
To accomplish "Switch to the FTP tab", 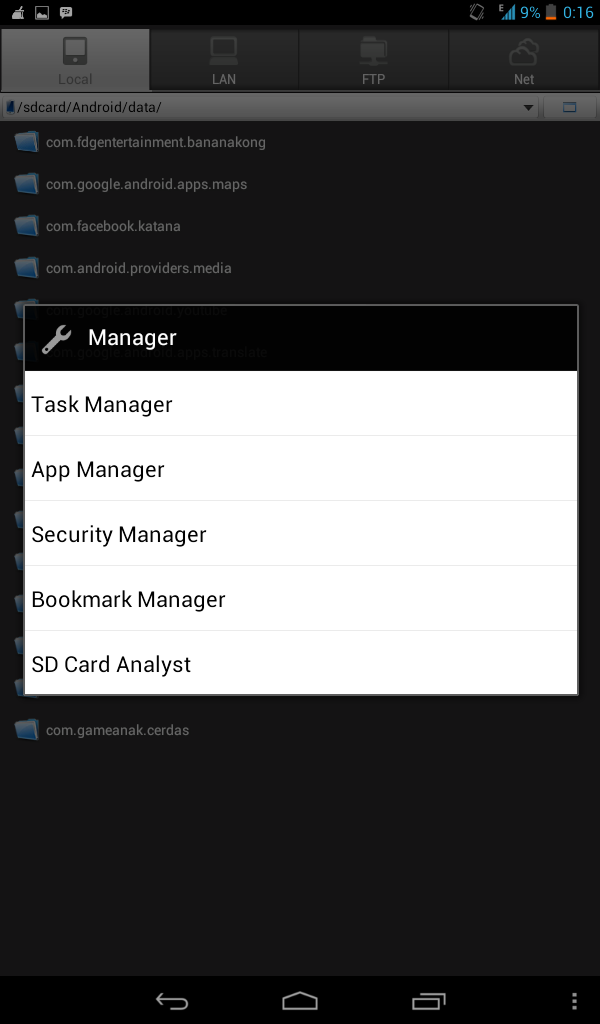I will pyautogui.click(x=374, y=59).
